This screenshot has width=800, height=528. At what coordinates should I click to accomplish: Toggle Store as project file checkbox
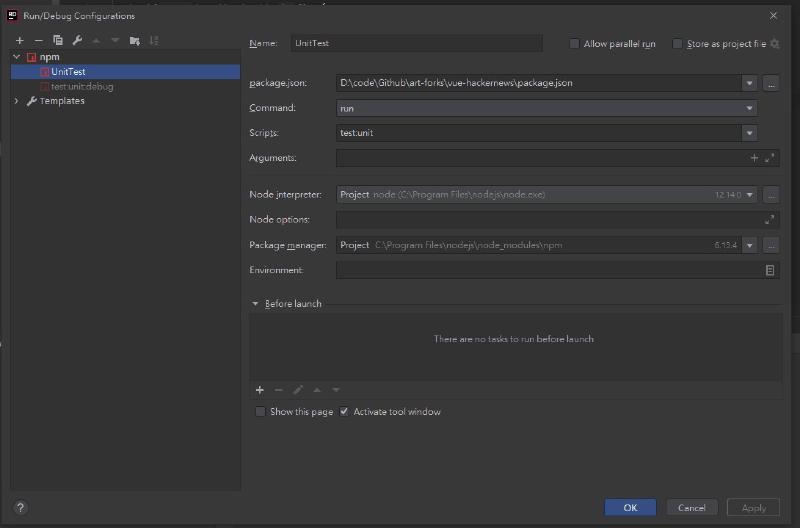coord(677,44)
